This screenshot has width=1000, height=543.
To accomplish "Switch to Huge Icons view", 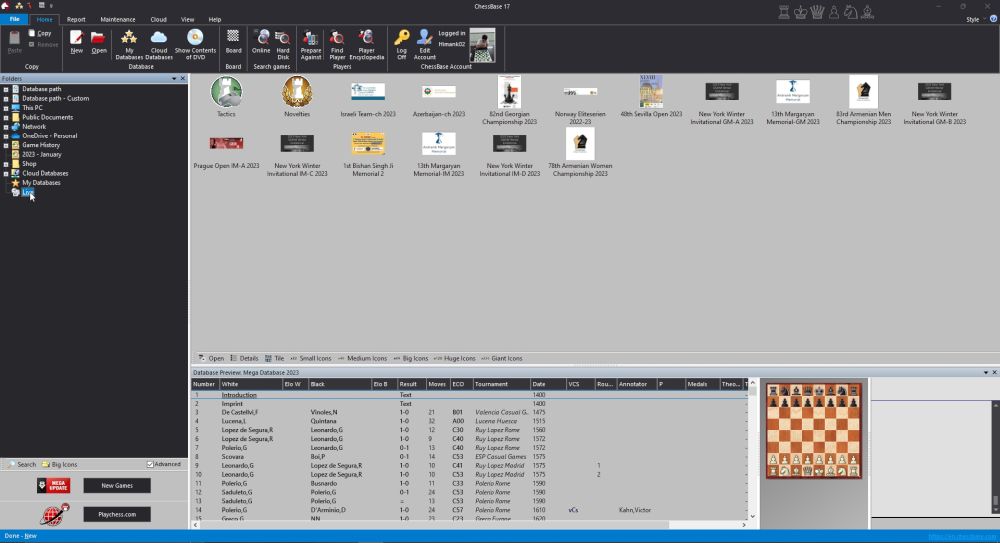I will (x=458, y=358).
